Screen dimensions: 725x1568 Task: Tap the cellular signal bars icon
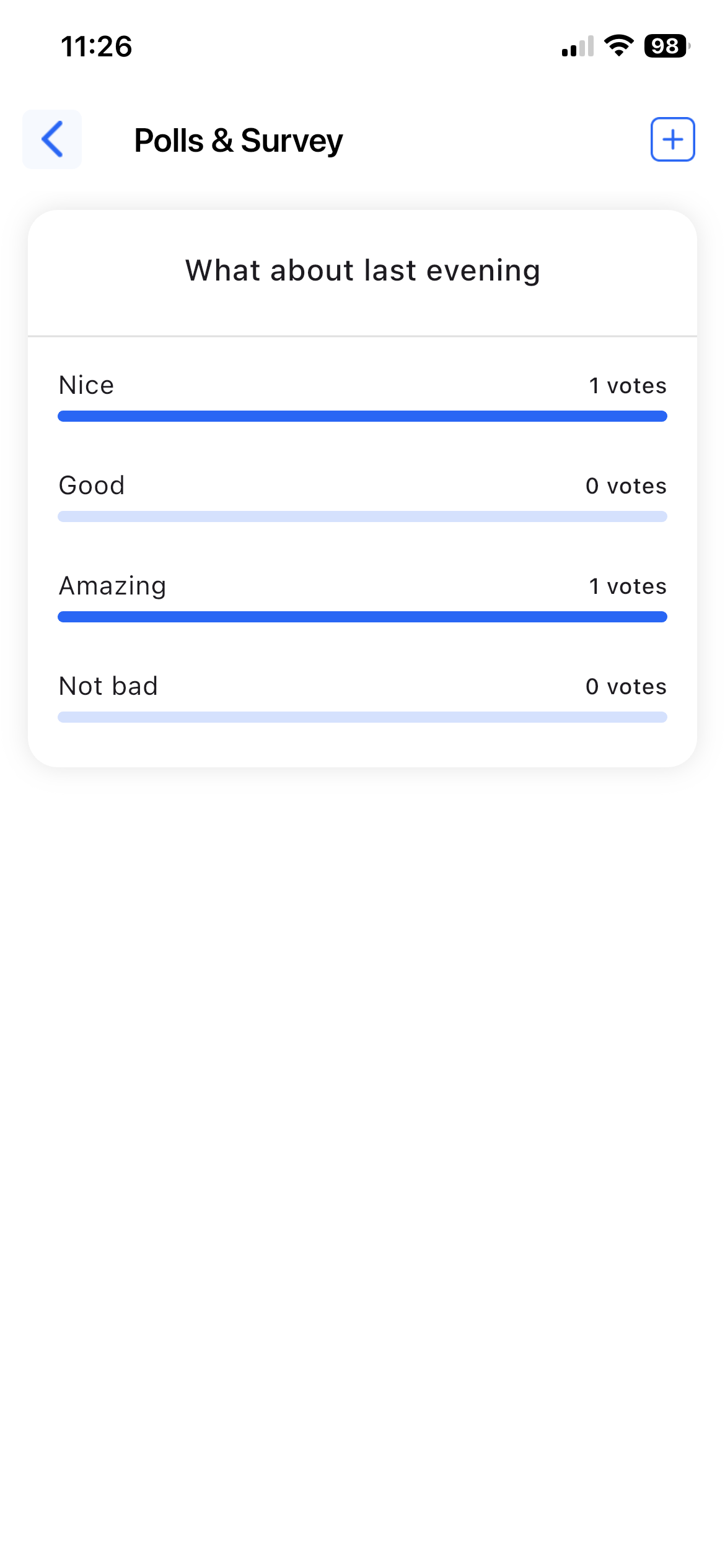pyautogui.click(x=578, y=47)
